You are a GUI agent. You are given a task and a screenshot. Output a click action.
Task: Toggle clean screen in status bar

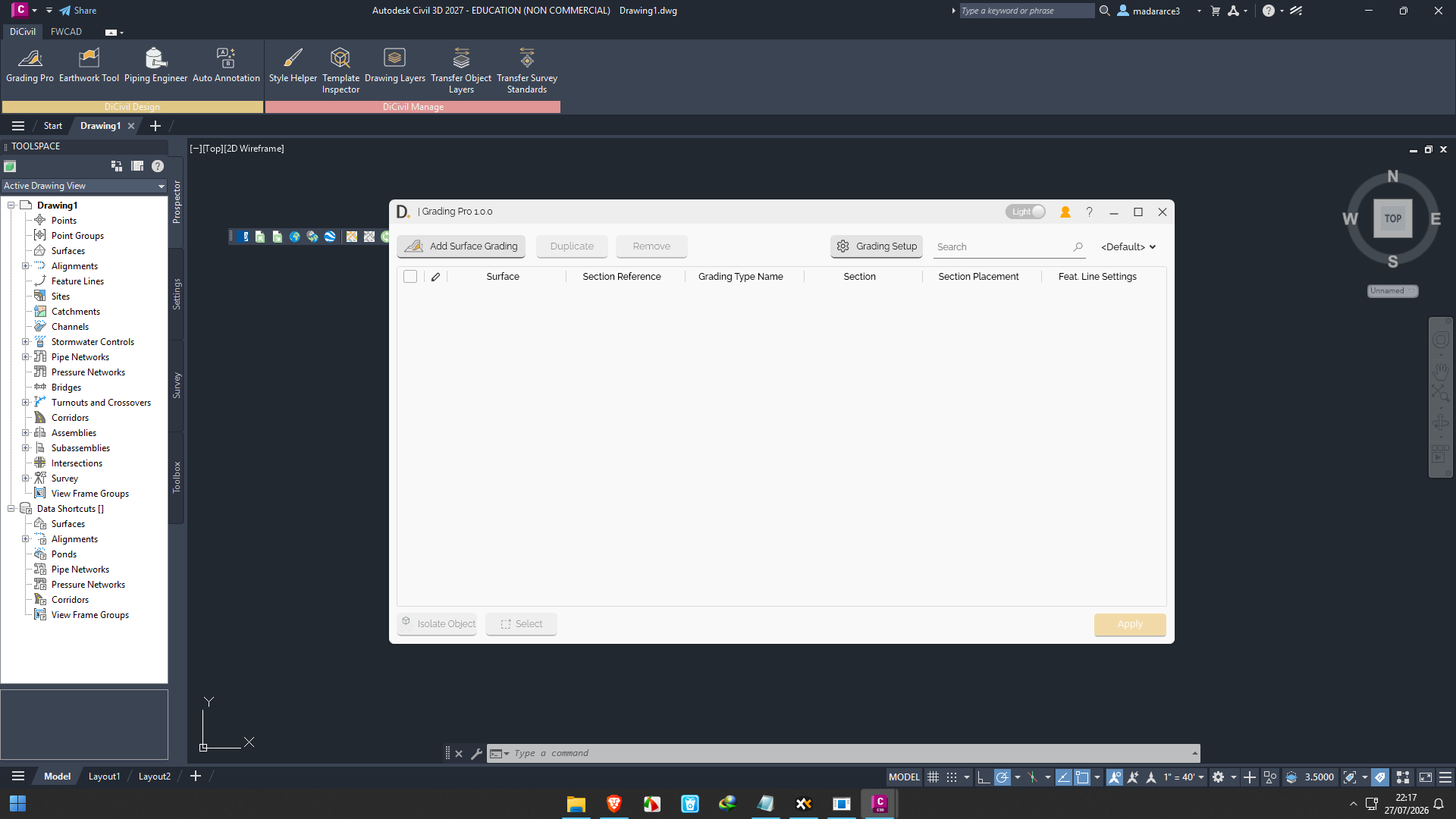(x=1426, y=777)
